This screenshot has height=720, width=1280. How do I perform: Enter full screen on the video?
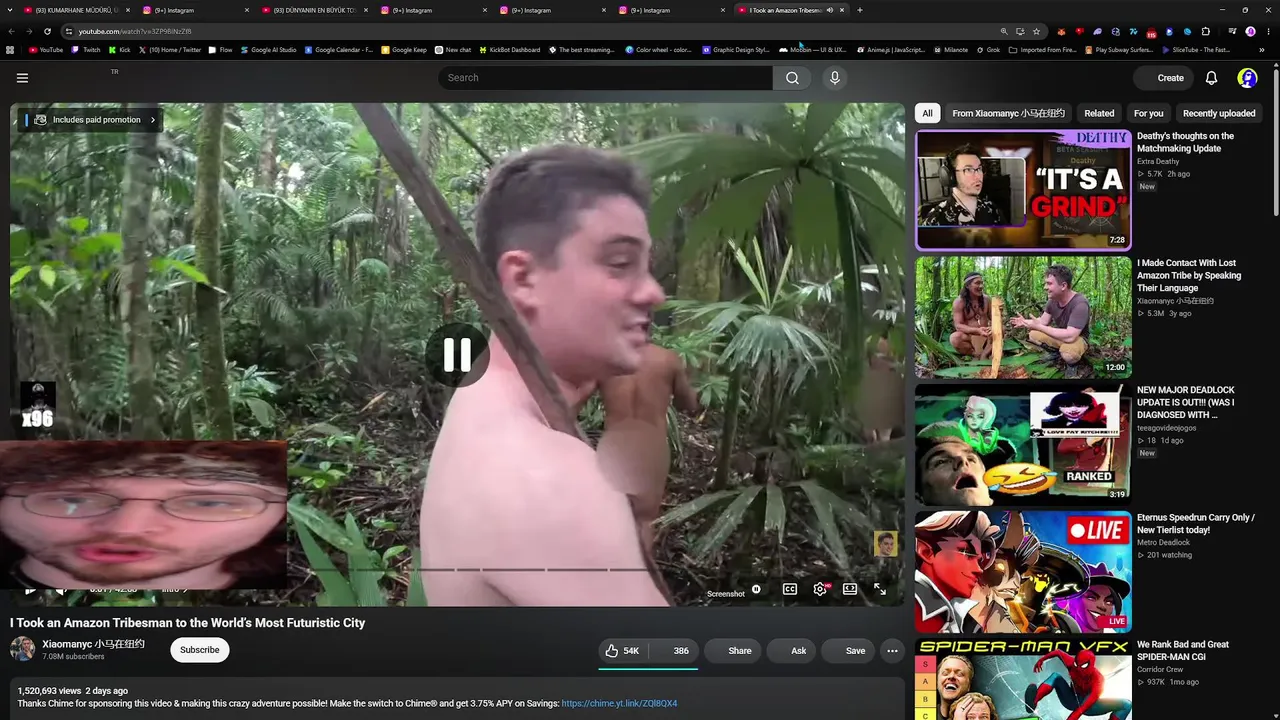pyautogui.click(x=880, y=589)
